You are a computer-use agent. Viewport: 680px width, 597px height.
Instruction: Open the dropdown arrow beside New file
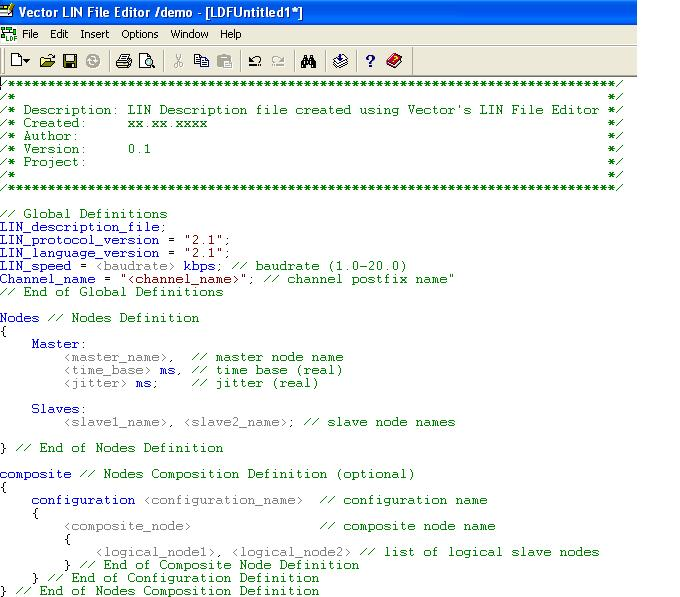tap(28, 62)
